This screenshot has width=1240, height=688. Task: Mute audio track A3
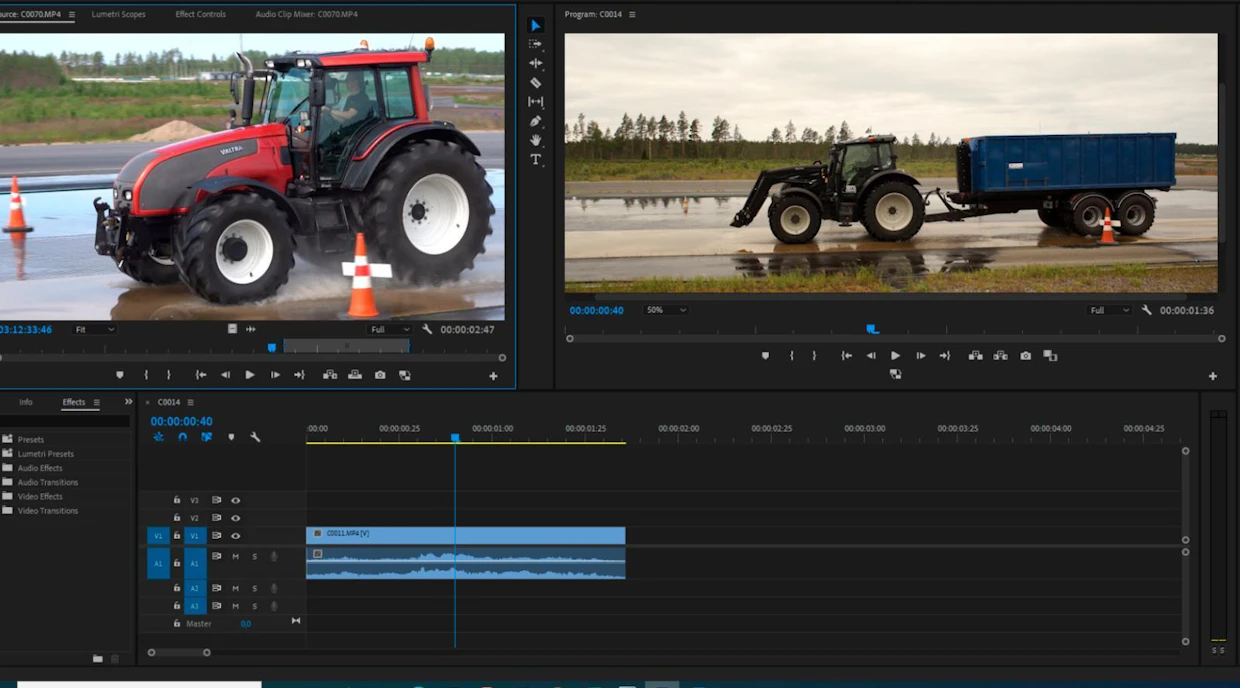point(236,606)
